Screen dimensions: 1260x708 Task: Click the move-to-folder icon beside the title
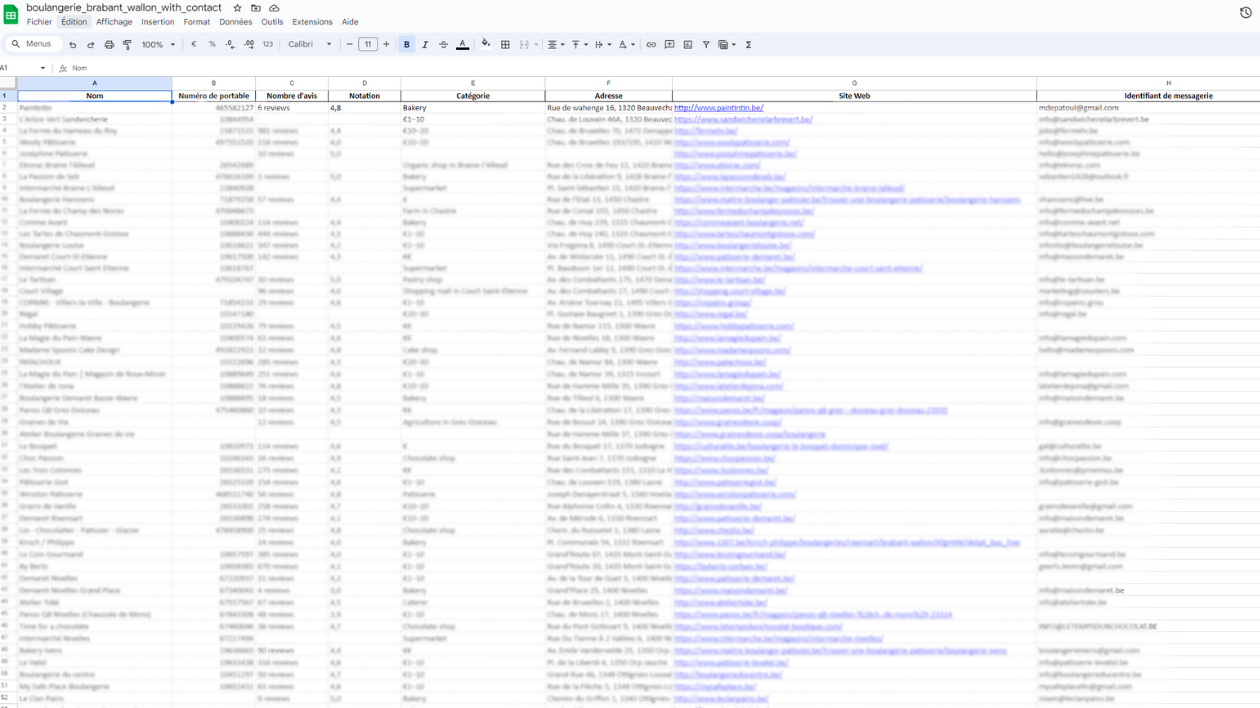pyautogui.click(x=256, y=8)
